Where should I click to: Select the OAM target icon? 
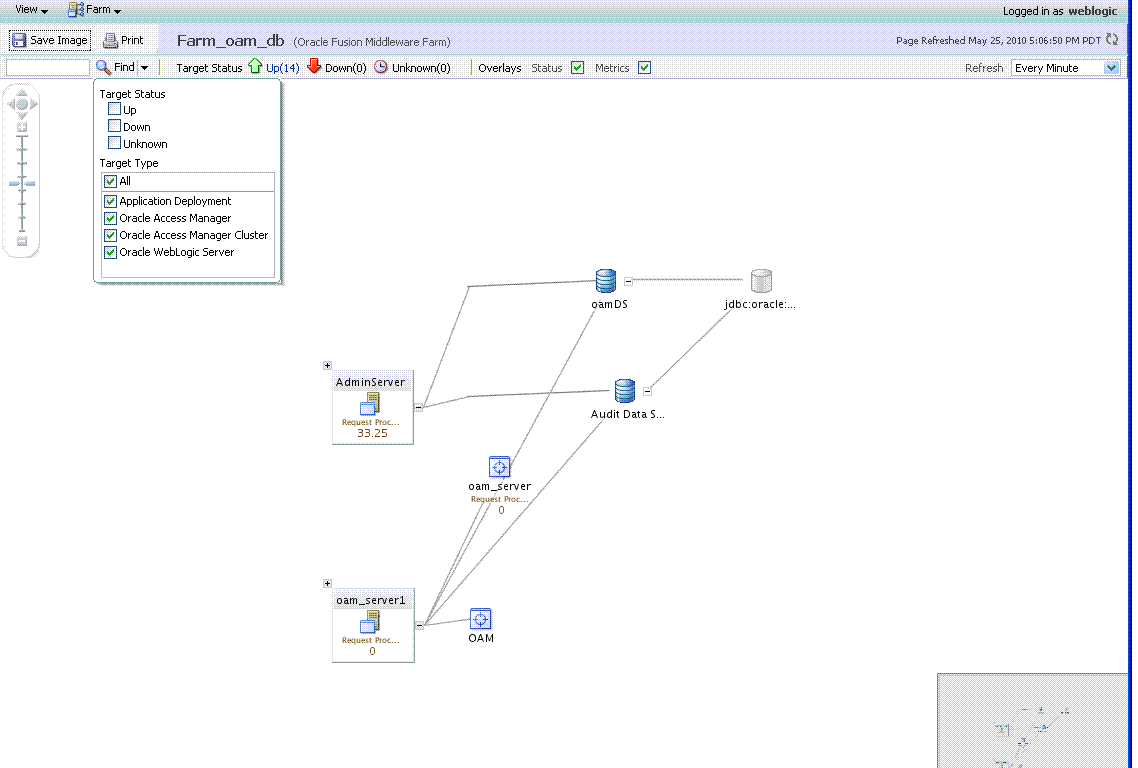pyautogui.click(x=480, y=619)
